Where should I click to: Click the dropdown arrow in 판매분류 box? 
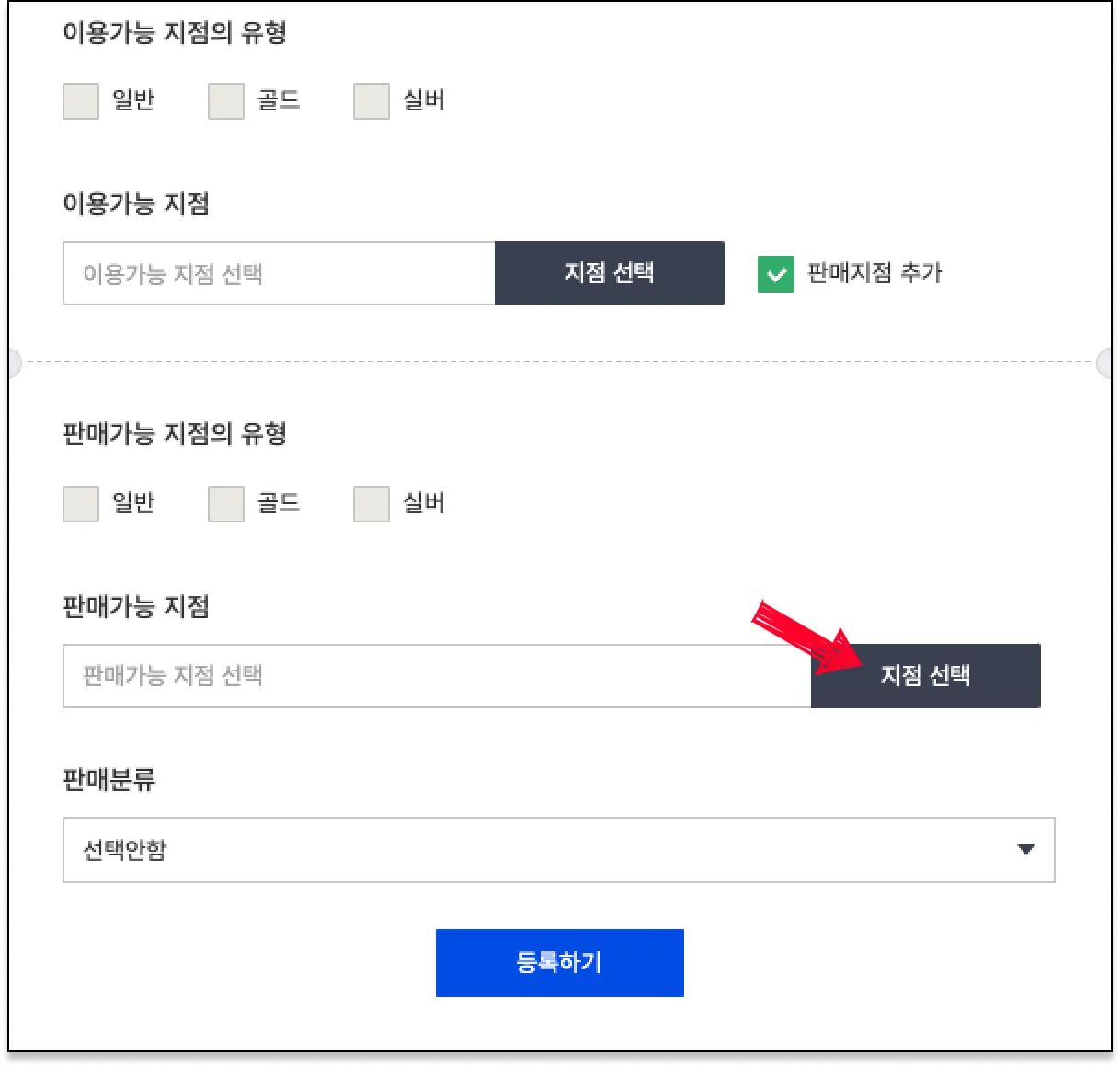pos(1026,850)
